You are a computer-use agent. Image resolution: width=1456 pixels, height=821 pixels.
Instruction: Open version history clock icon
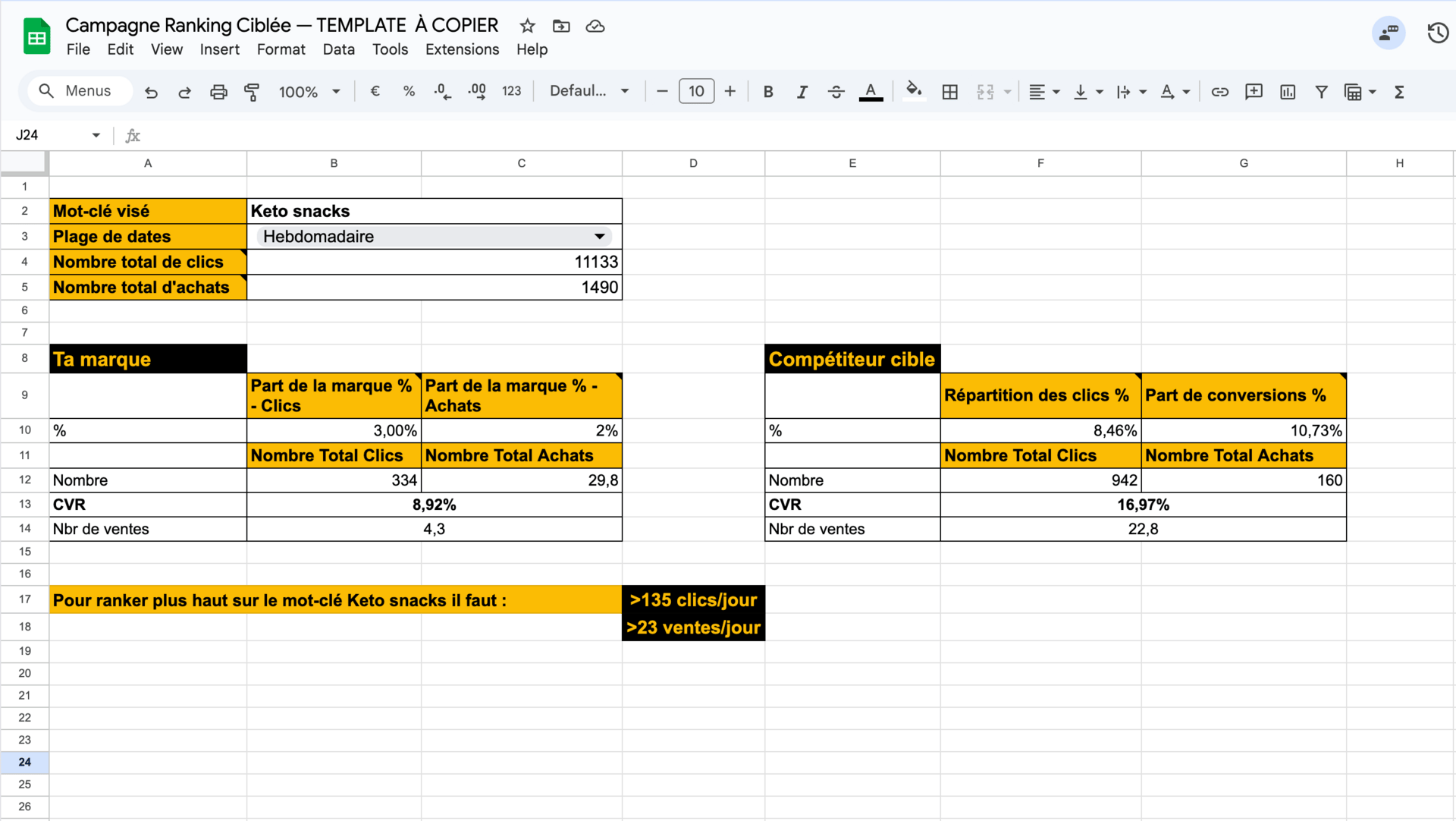pyautogui.click(x=1437, y=33)
